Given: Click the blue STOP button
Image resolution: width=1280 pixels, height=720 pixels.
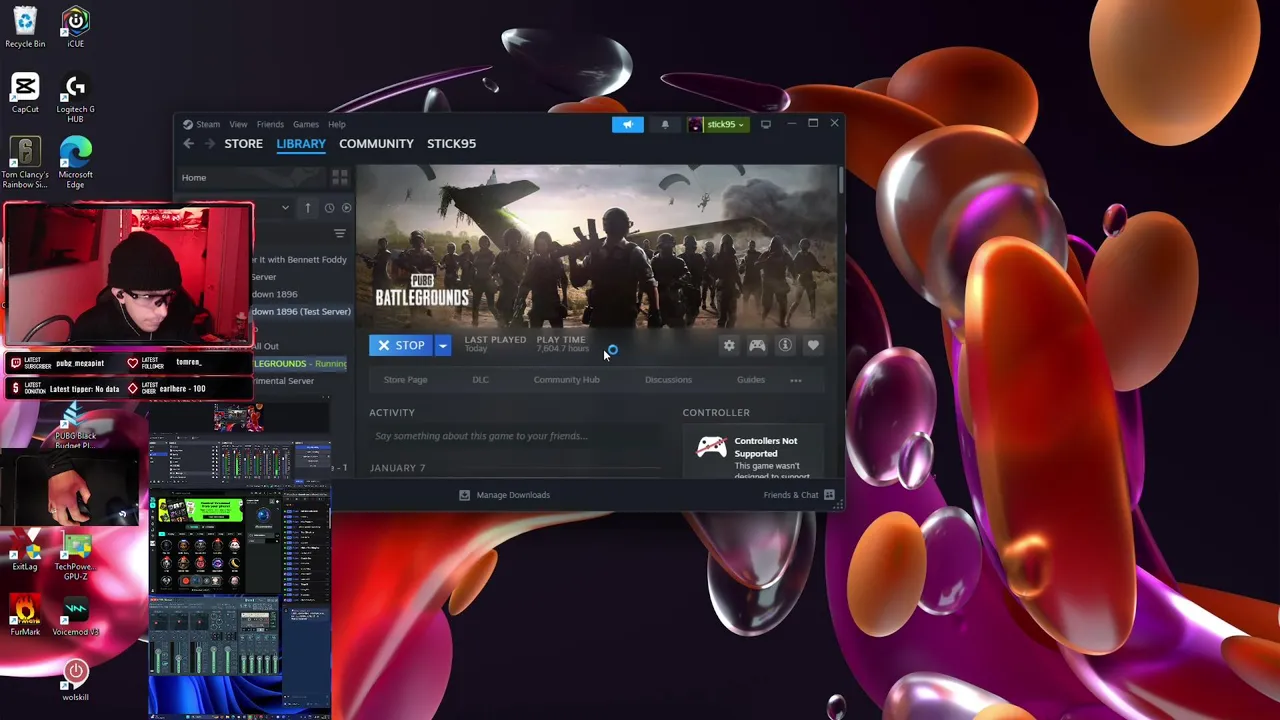Looking at the screenshot, I should (401, 345).
